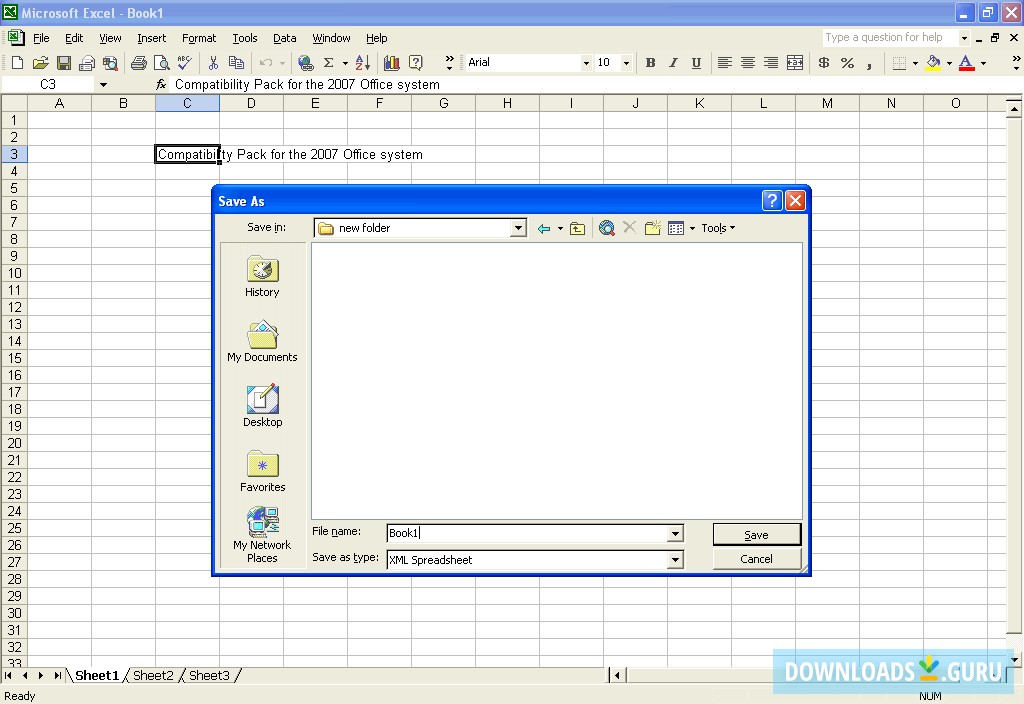This screenshot has height=704, width=1024.
Task: Open the Chart Wizard icon
Action: 390,62
